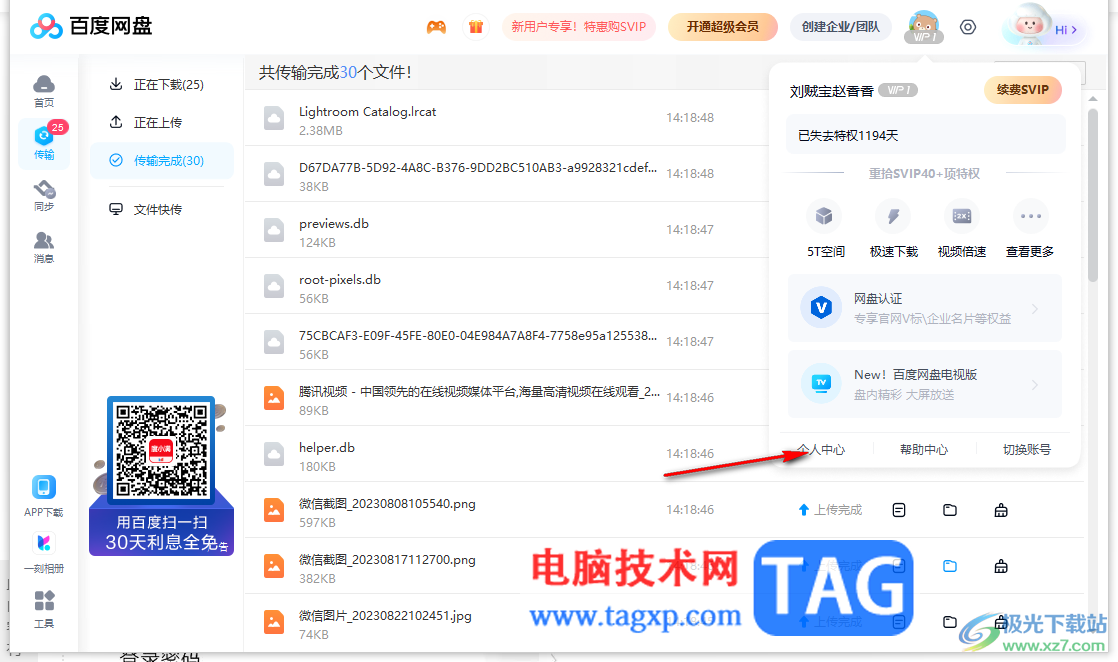
Task: Click 新用户专享！特惠购SVIP banner
Action: (x=578, y=27)
